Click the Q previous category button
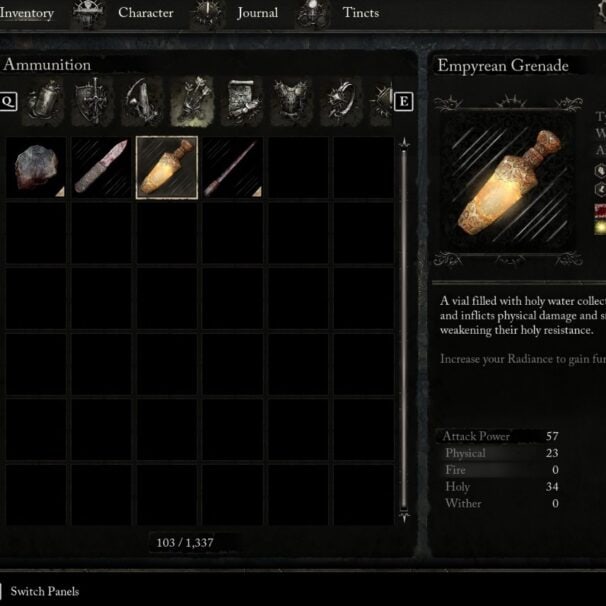606x606 pixels. pyautogui.click(x=8, y=102)
